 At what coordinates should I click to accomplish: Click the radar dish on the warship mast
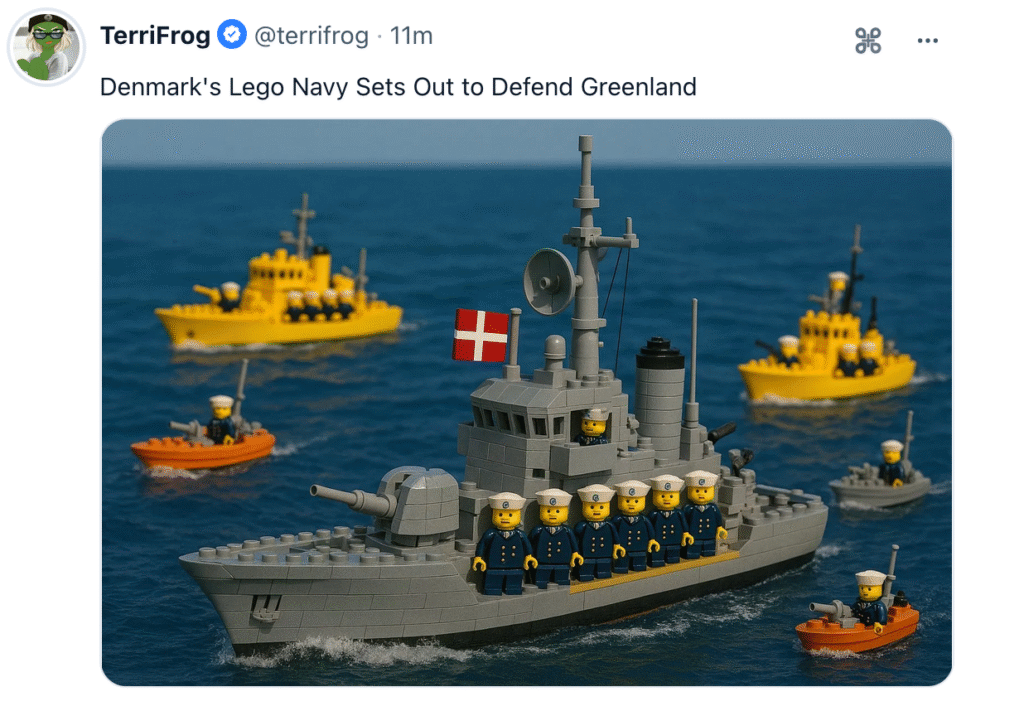pos(550,282)
